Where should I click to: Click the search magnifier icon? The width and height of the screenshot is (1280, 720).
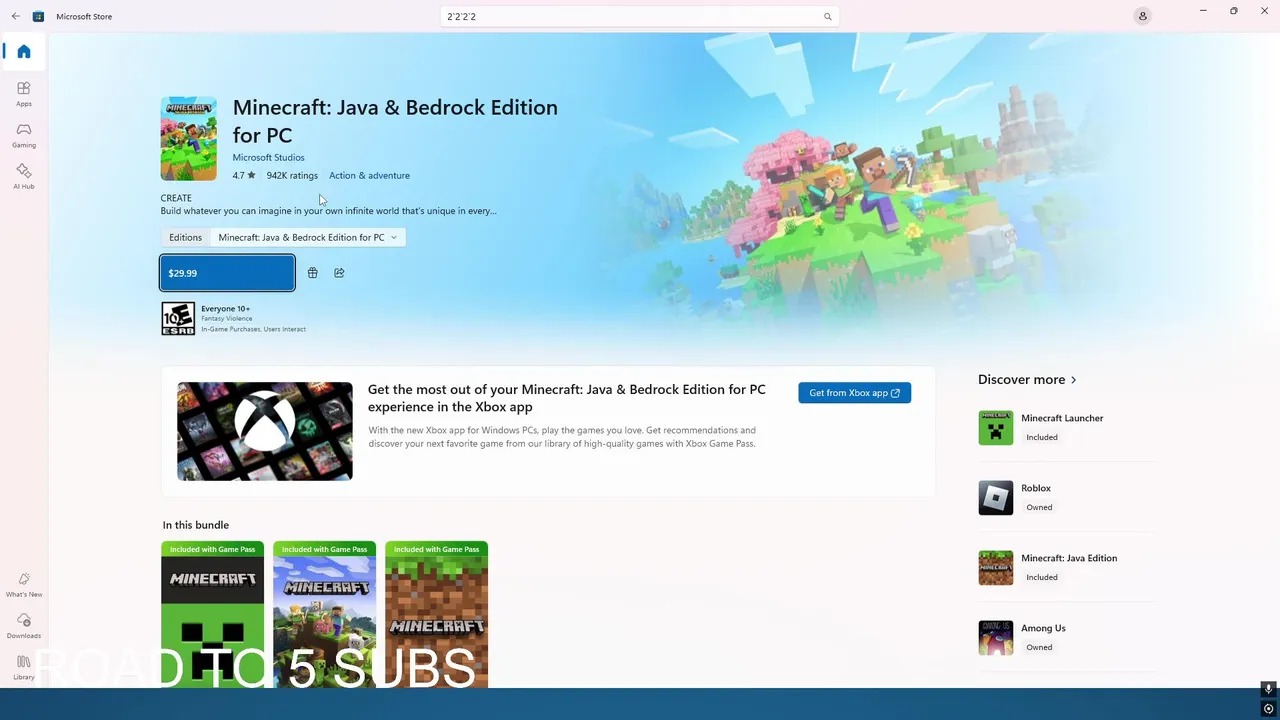827,17
